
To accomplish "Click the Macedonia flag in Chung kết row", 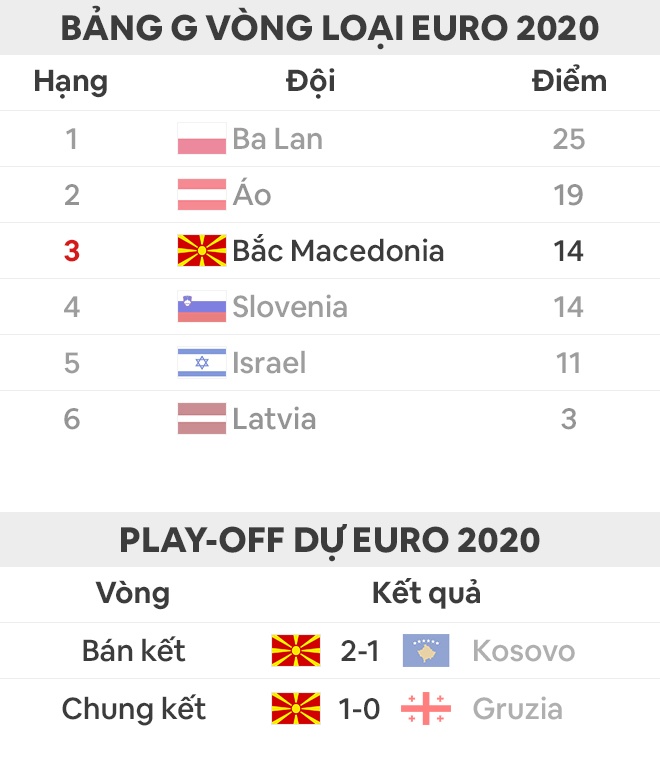I will click(x=296, y=709).
